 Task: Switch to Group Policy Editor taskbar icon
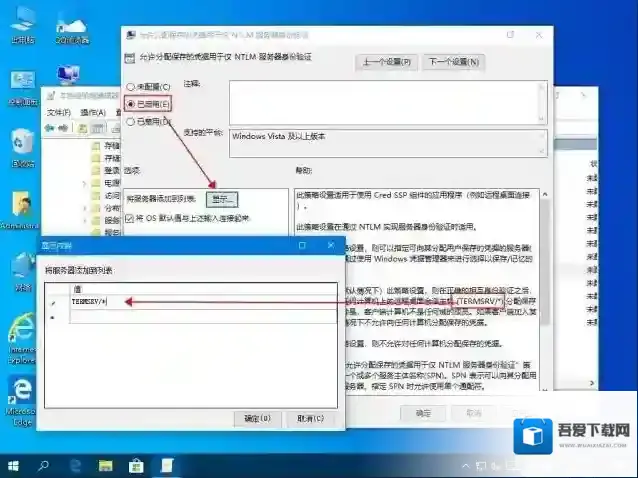(167, 466)
